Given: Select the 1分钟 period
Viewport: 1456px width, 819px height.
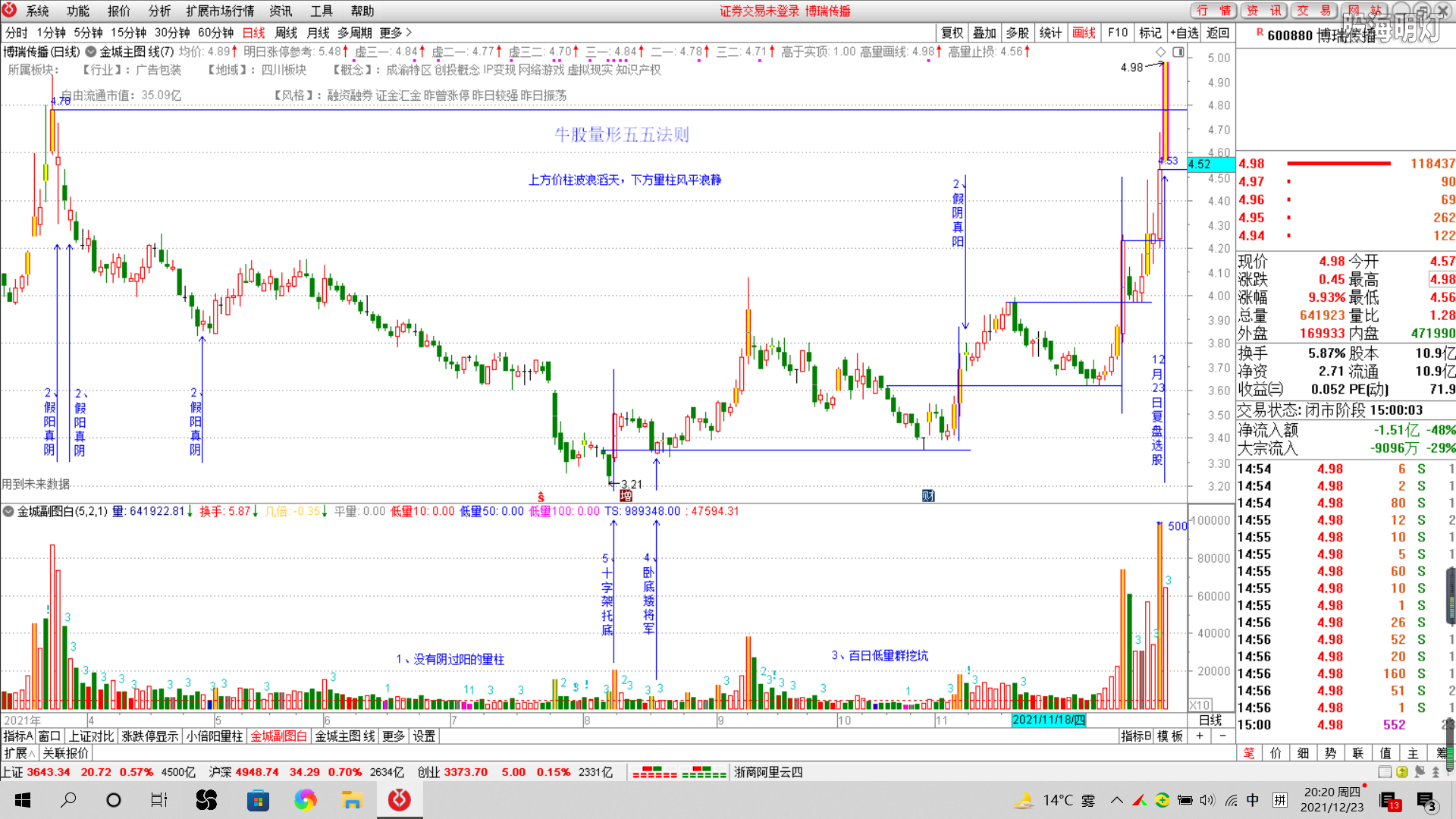Looking at the screenshot, I should pyautogui.click(x=51, y=33).
